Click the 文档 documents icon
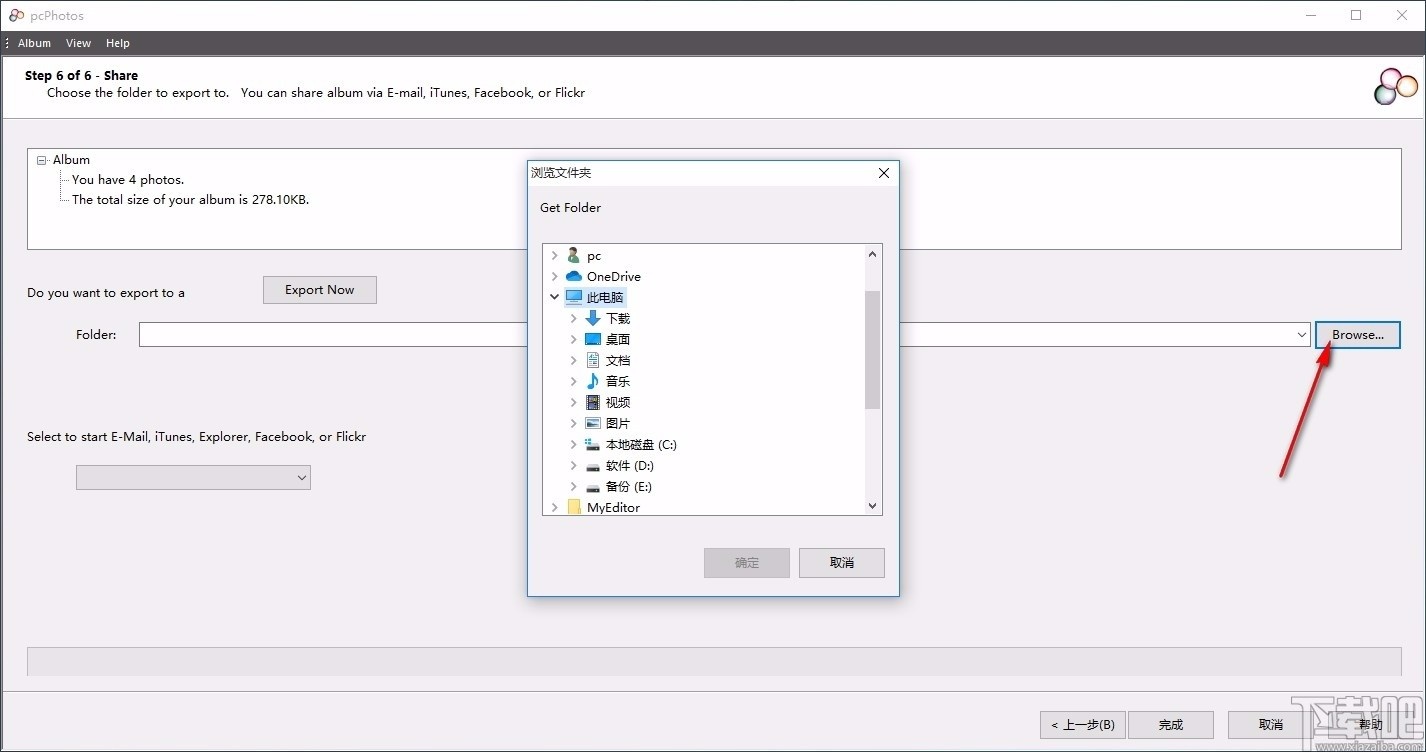Screen dimensions: 1426x752 pos(593,360)
